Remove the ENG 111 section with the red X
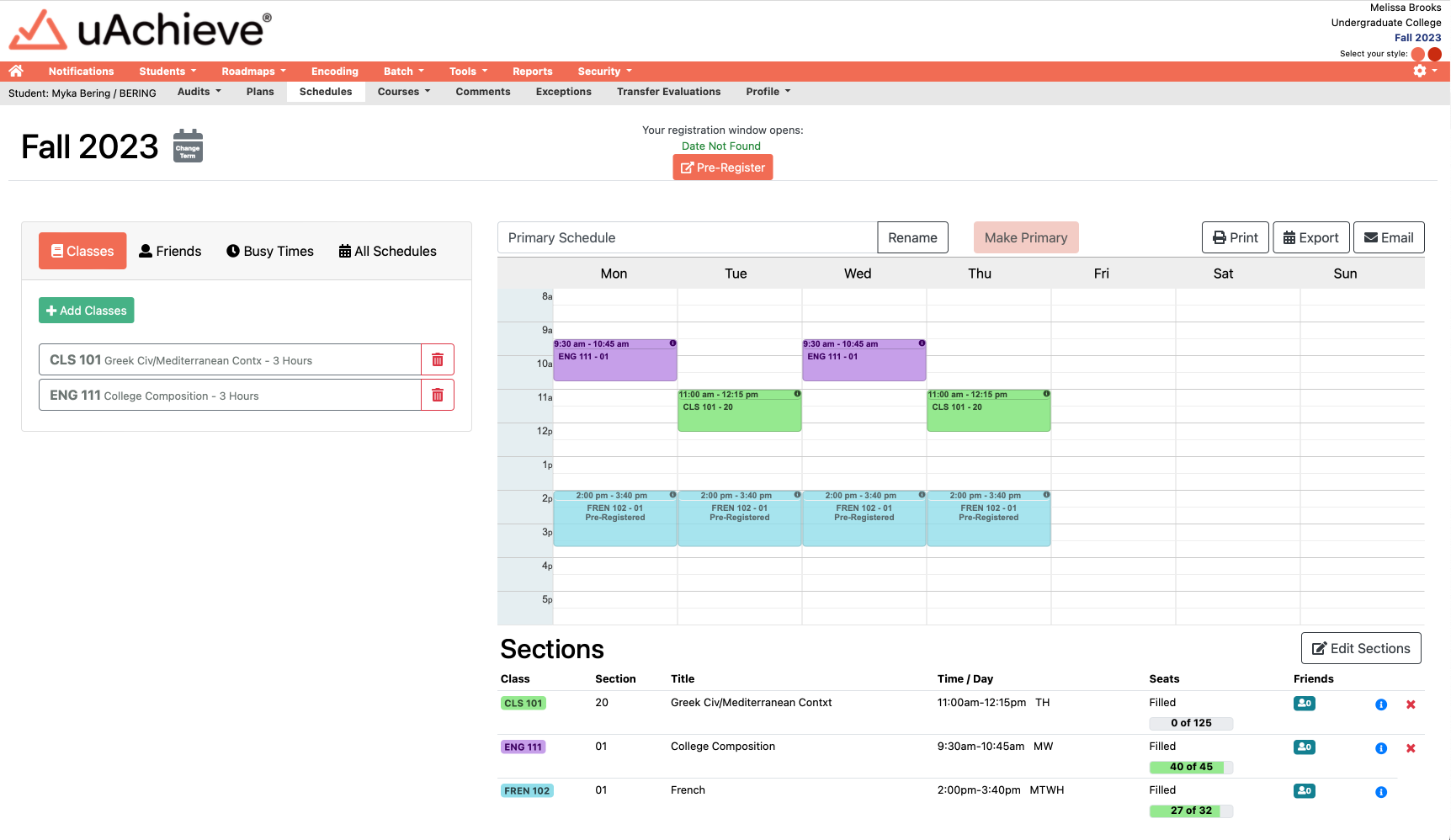1451x840 pixels. click(x=1411, y=747)
